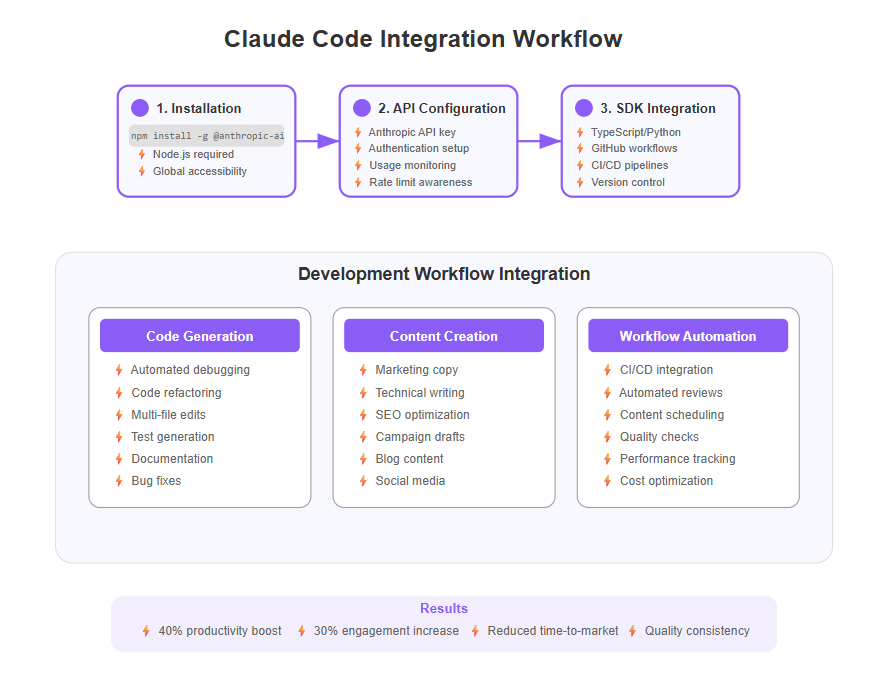
Task: Click the bolt icon beside Rate limit awareness
Action: point(358,182)
